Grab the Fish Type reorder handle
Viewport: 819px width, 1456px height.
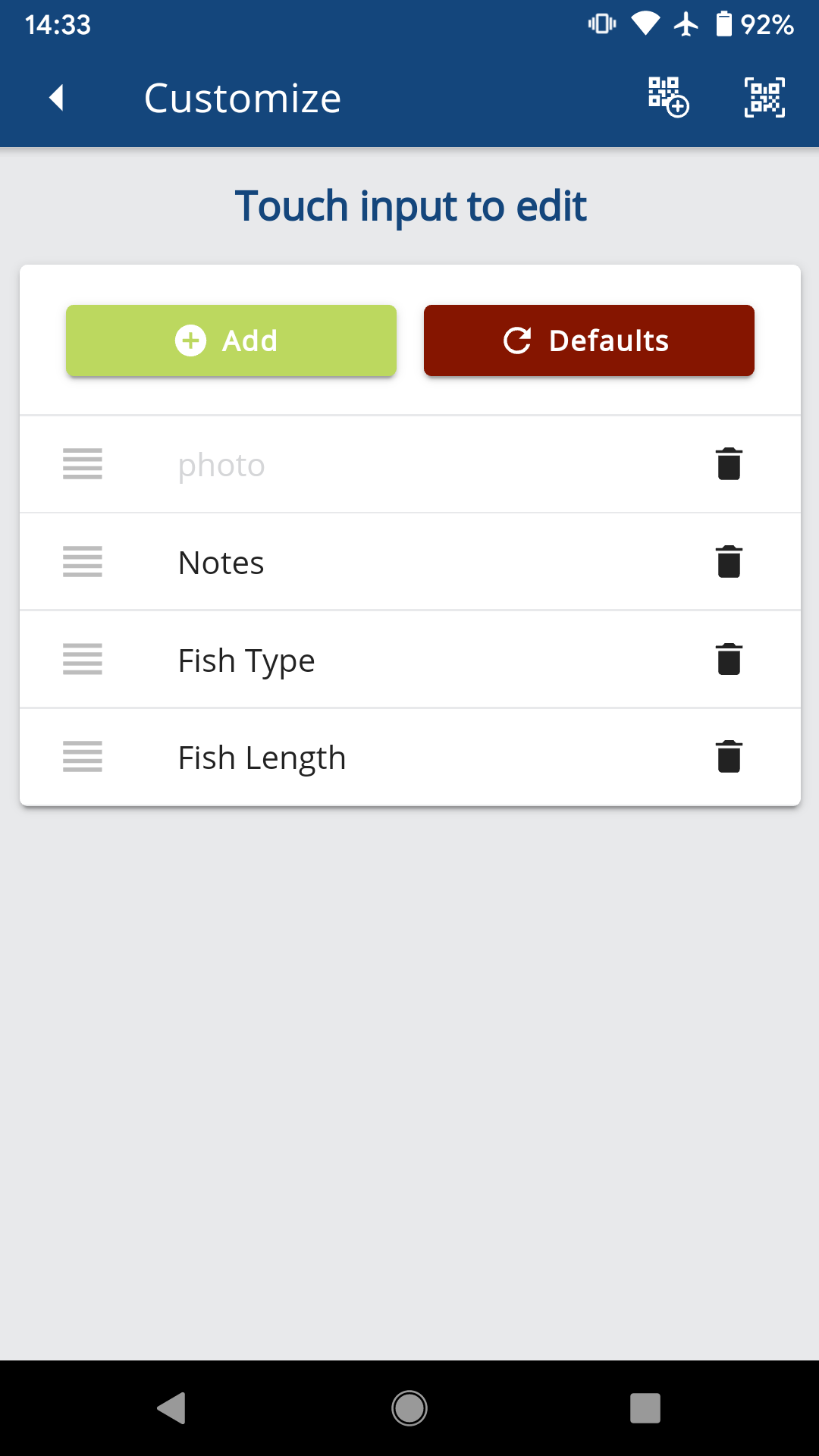[83, 659]
